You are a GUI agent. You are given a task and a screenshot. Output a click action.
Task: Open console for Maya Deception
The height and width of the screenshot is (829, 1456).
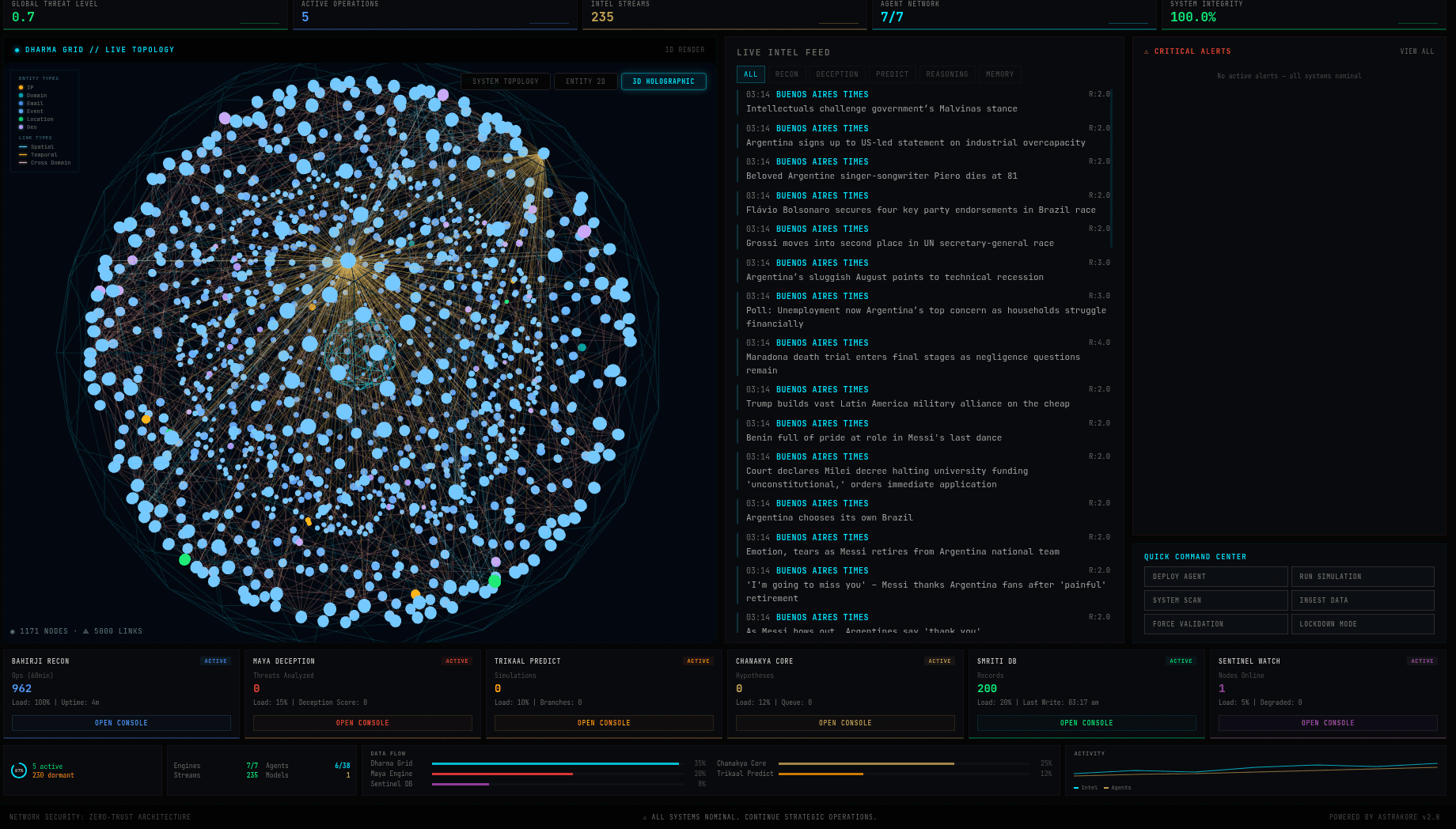(362, 723)
